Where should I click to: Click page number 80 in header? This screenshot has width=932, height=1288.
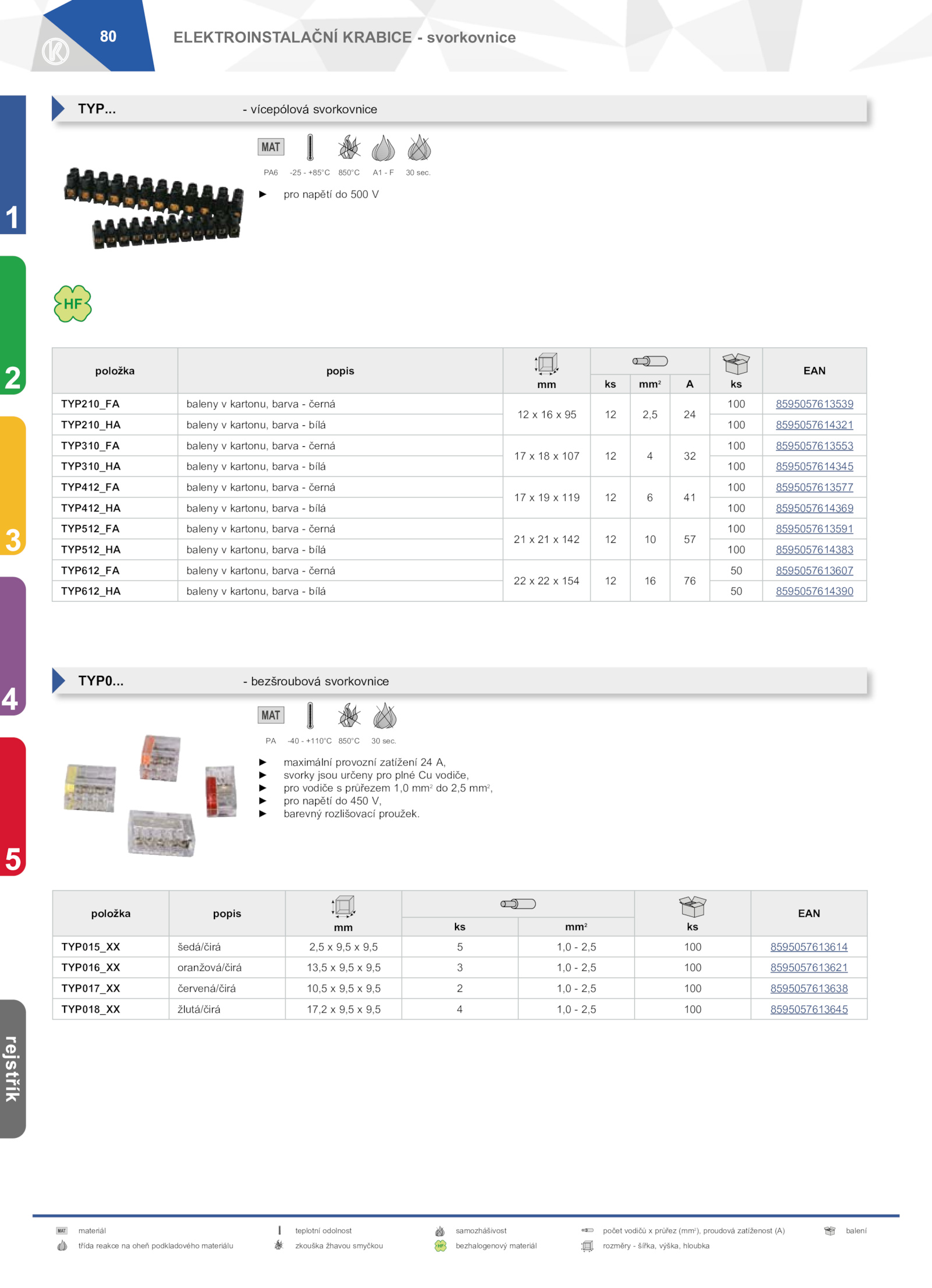[x=108, y=36]
